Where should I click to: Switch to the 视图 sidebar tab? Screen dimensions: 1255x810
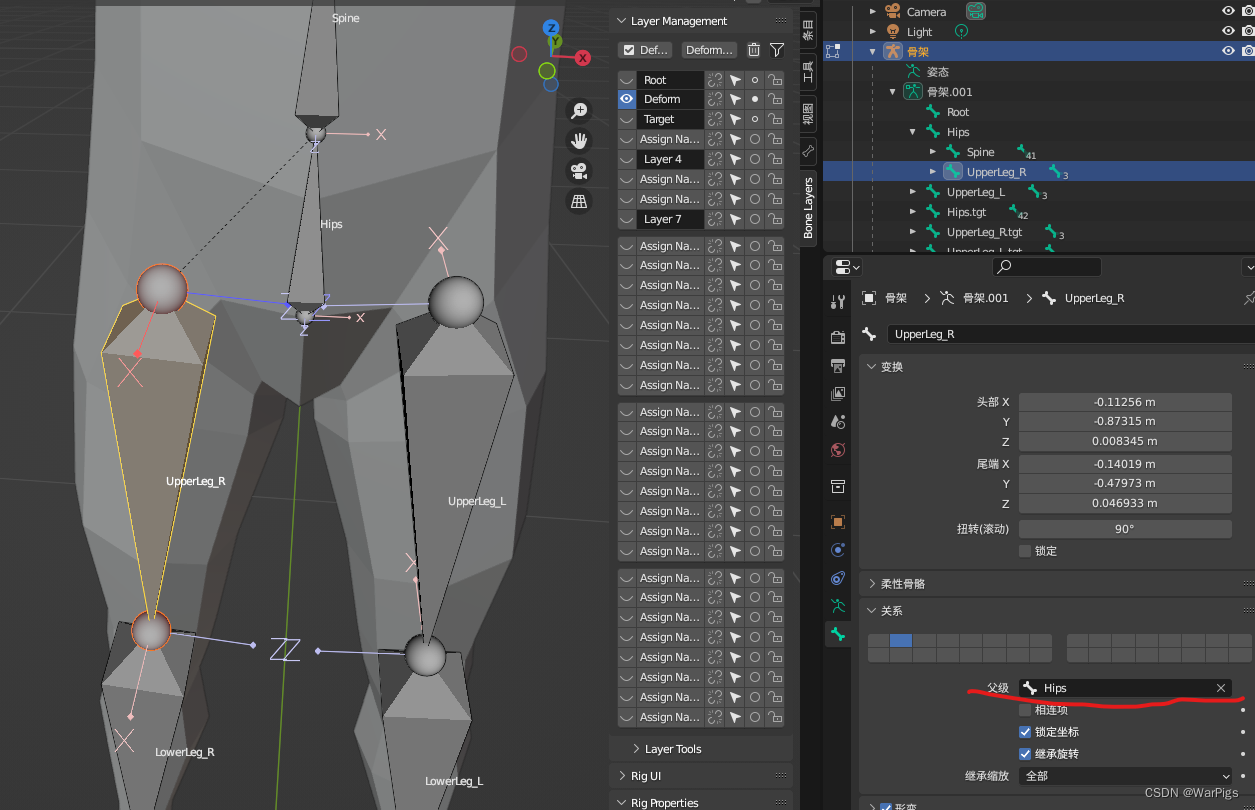pyautogui.click(x=807, y=113)
